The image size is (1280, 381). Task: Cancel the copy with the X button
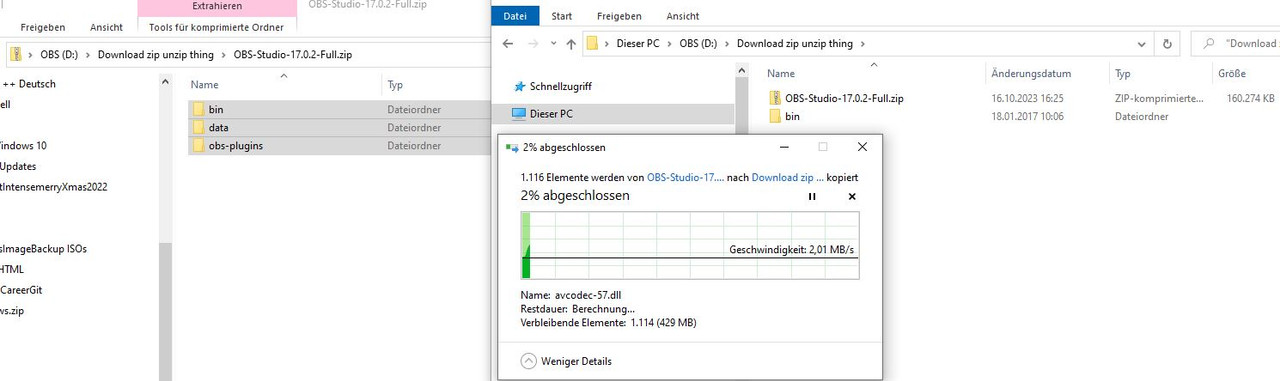[852, 196]
